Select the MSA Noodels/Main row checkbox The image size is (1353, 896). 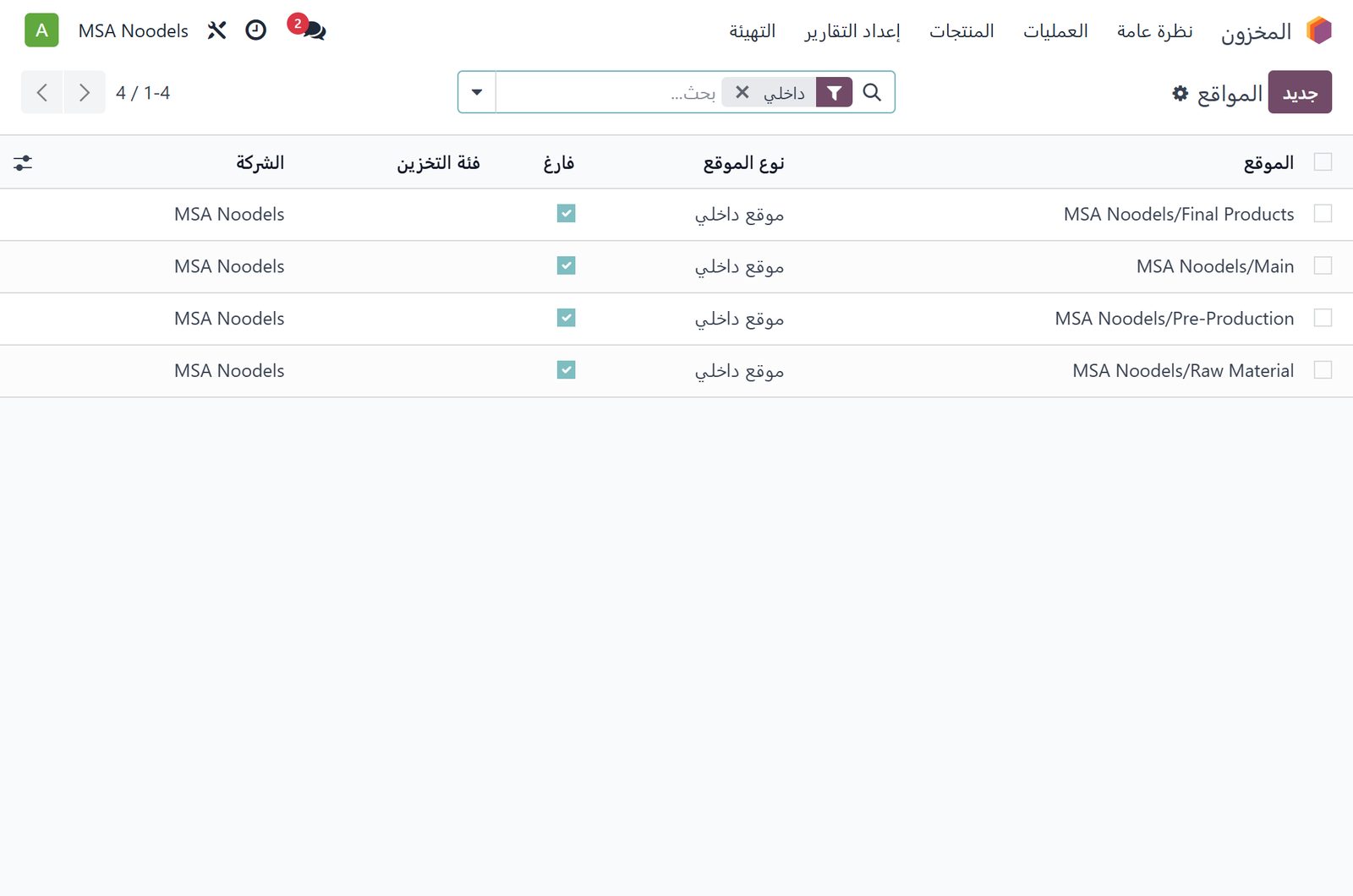[1323, 266]
